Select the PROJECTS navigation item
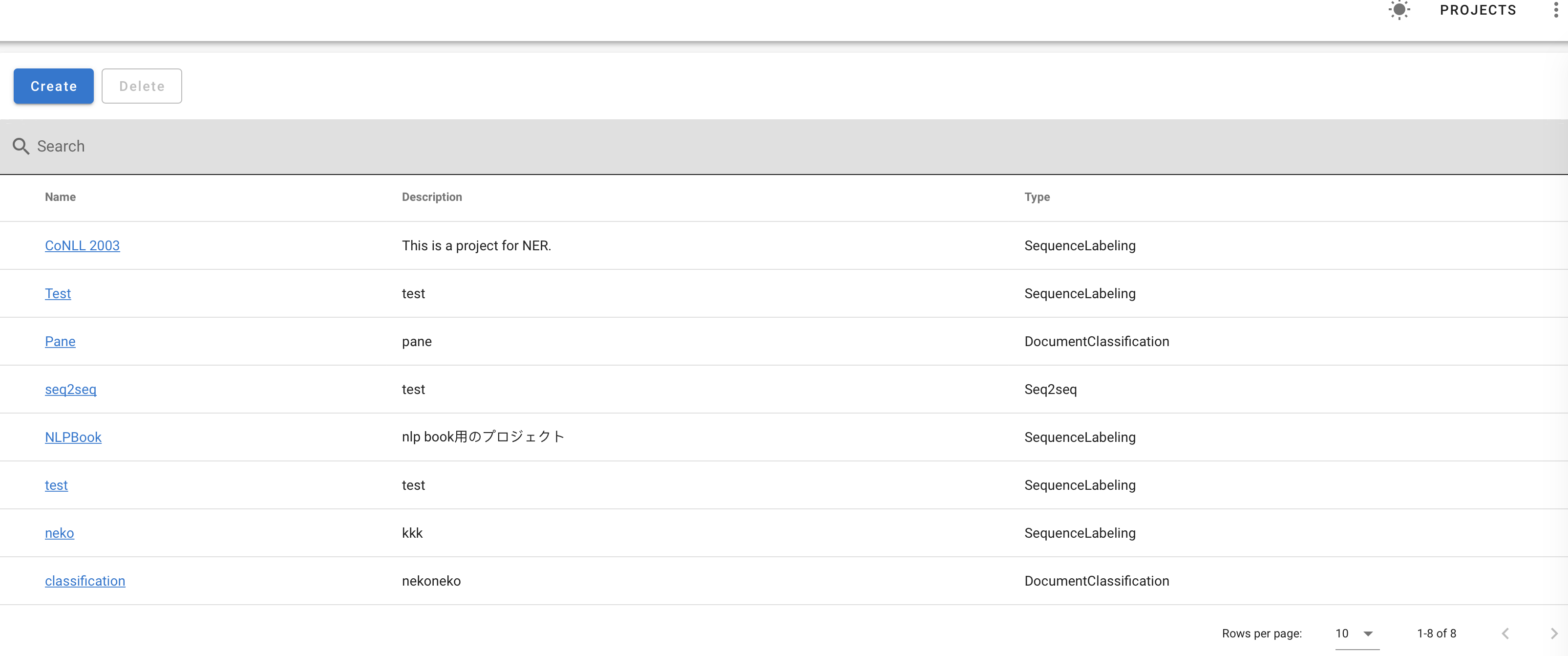The width and height of the screenshot is (1568, 656). tap(1478, 10)
